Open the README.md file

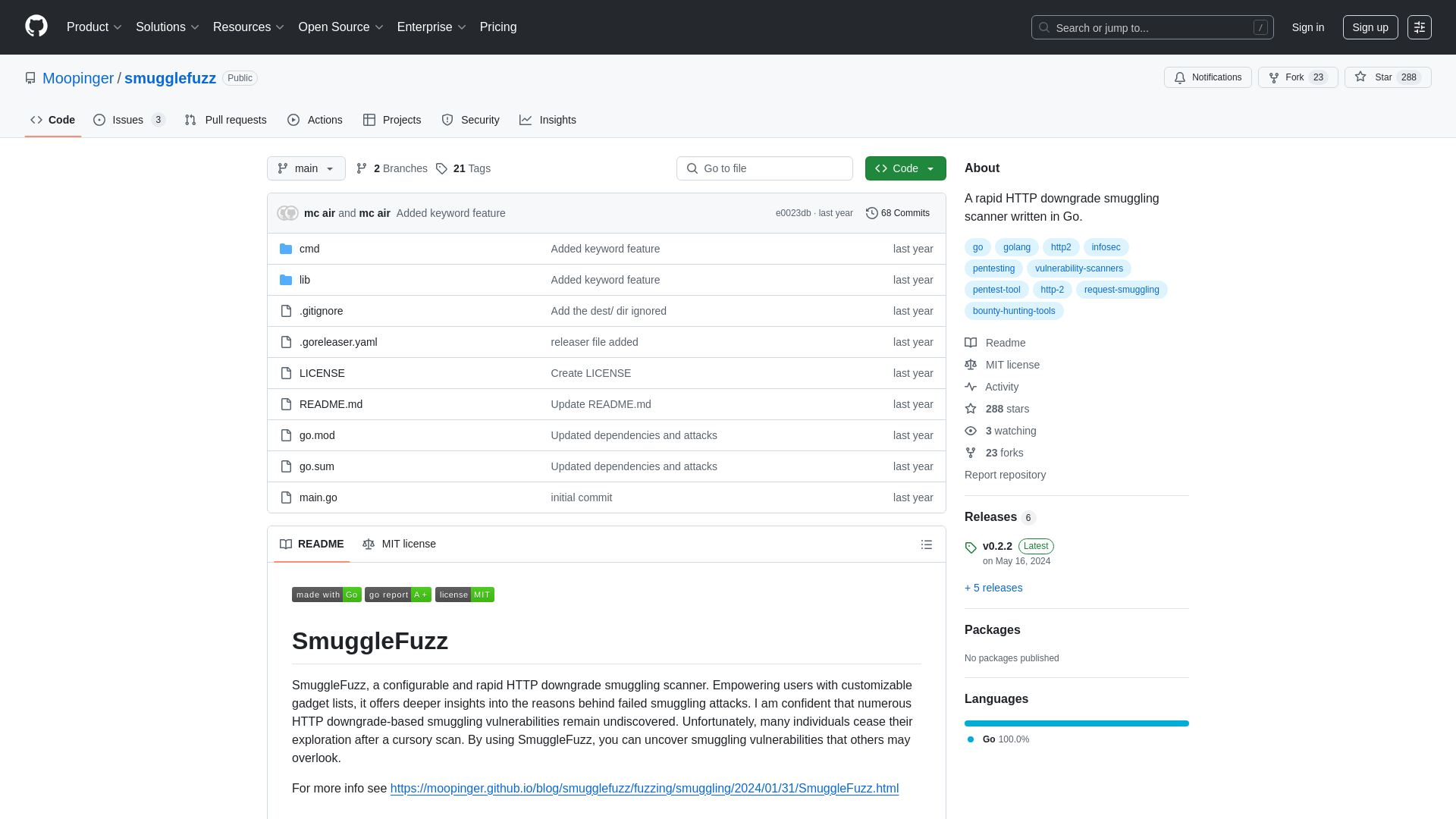[331, 404]
